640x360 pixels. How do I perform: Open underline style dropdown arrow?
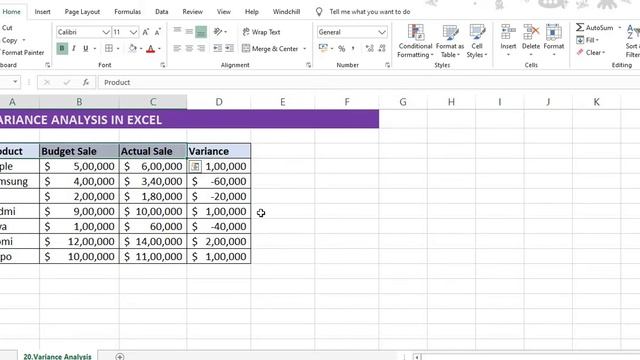coord(95,49)
